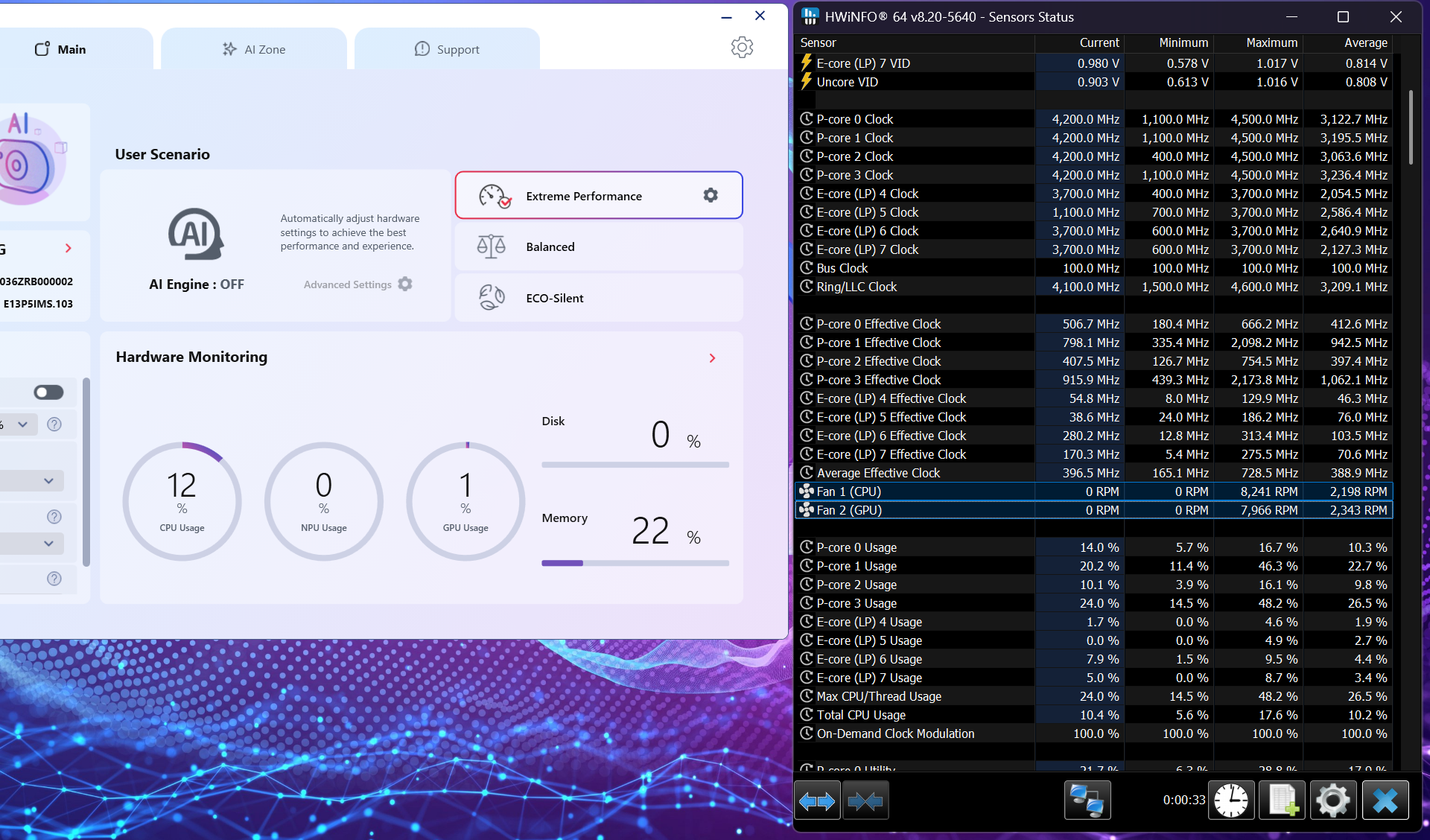Viewport: 1430px width, 840px height.
Task: Switch to the AI Zone tab
Action: pos(254,49)
